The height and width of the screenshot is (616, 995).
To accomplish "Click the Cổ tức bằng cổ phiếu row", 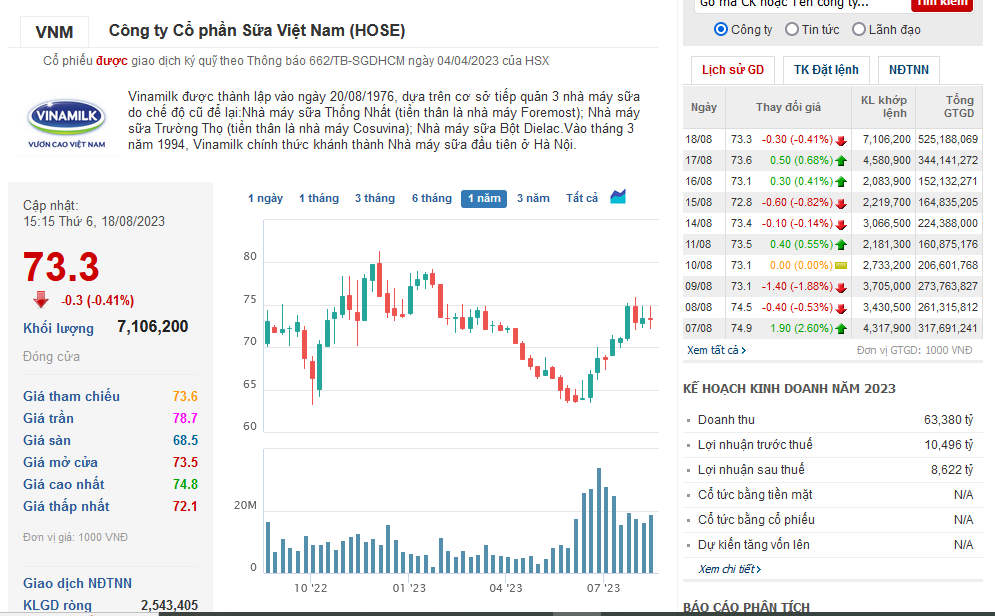I will (833, 520).
